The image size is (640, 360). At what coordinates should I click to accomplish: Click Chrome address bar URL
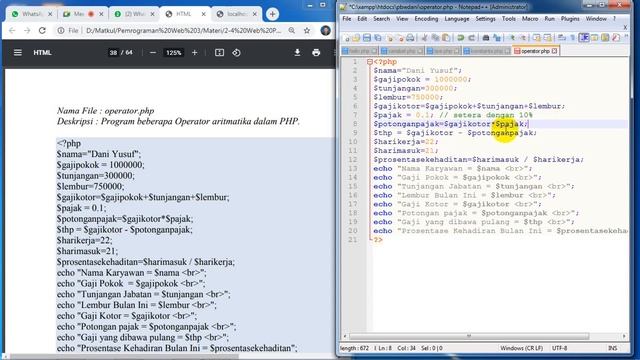[183, 31]
